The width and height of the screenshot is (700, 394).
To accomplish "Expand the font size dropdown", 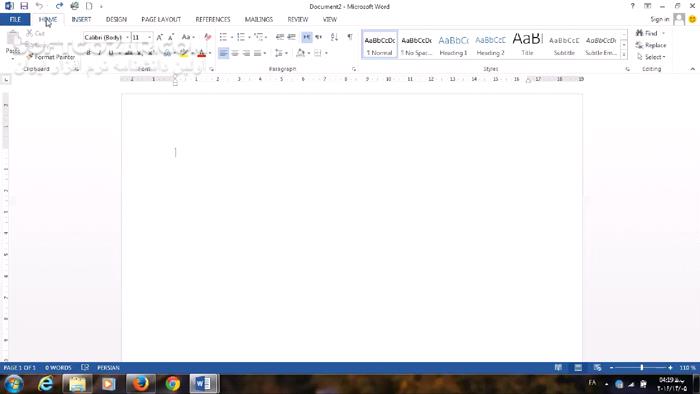I will (x=150, y=37).
